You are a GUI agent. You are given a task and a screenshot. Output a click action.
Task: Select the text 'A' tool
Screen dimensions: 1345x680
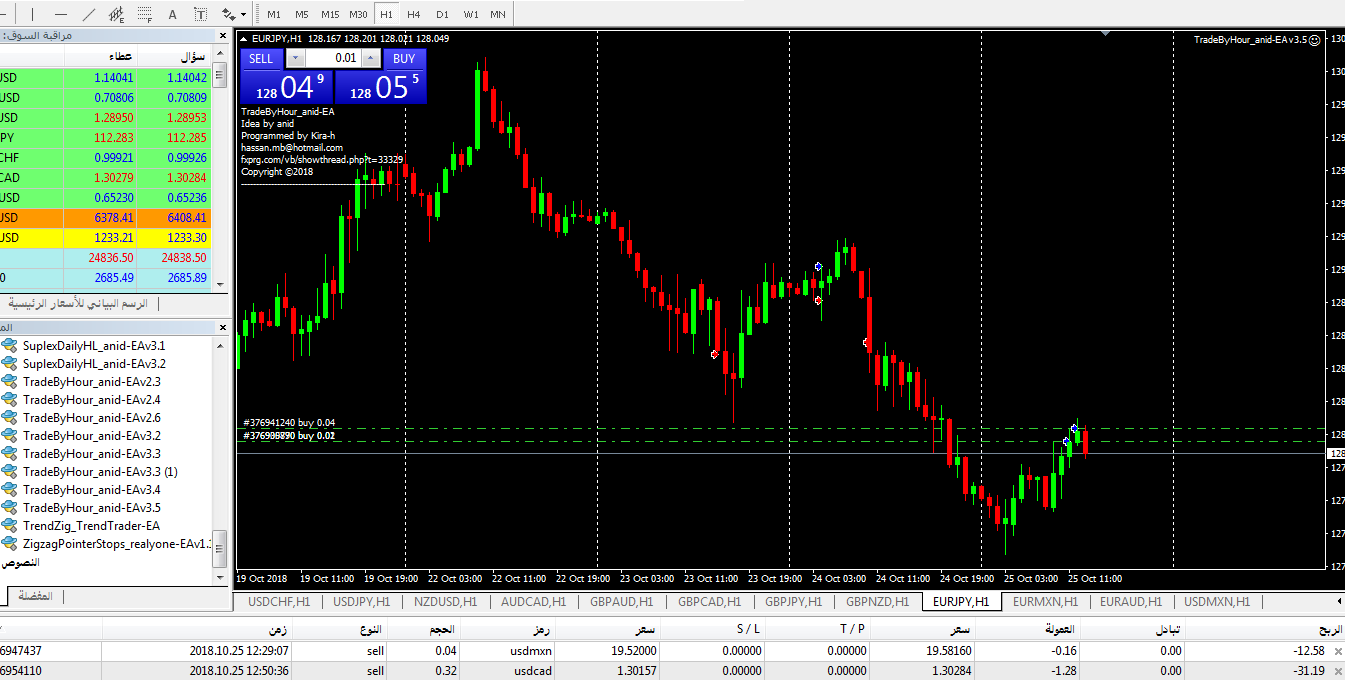(x=173, y=15)
